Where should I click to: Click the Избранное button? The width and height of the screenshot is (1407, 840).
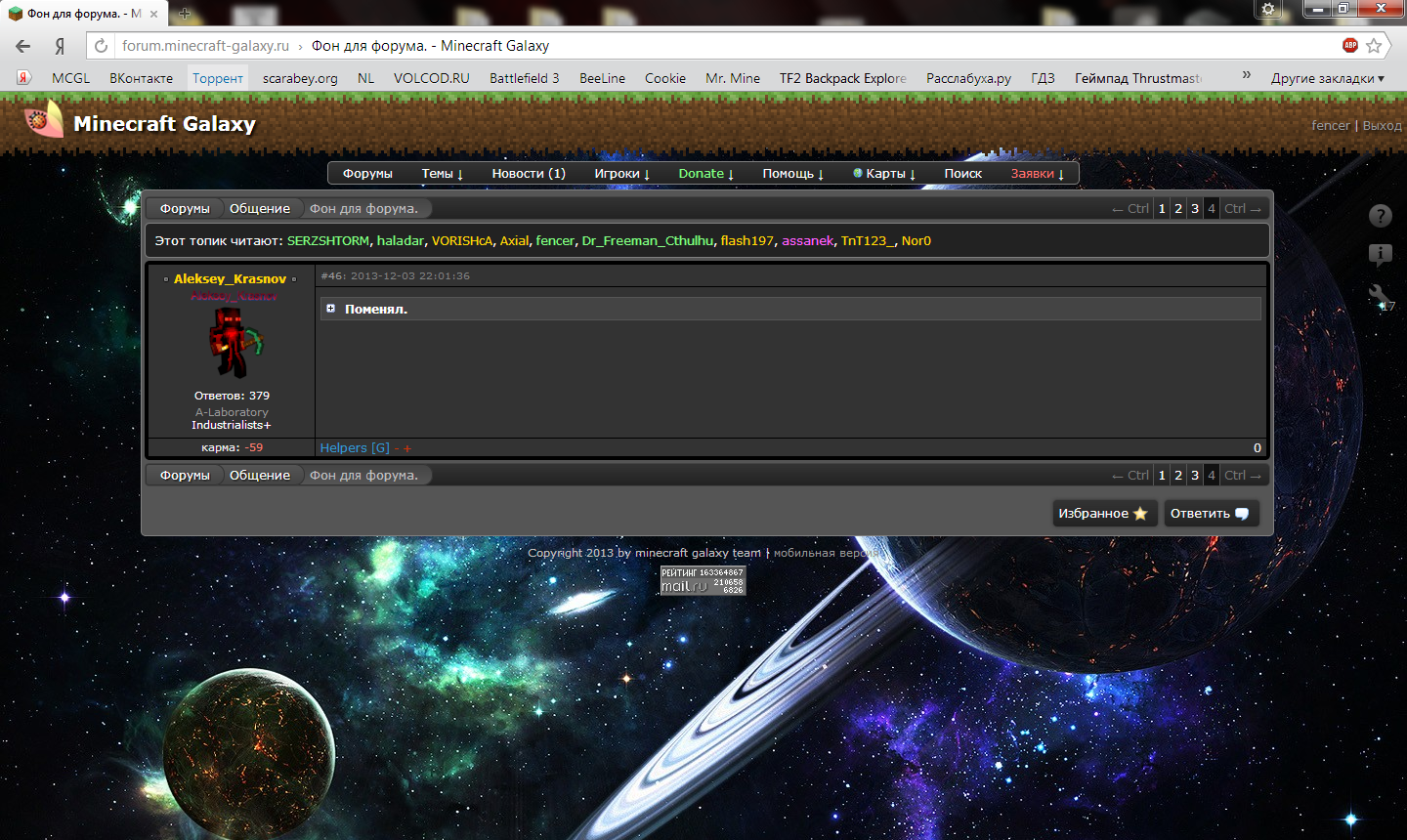point(1104,514)
